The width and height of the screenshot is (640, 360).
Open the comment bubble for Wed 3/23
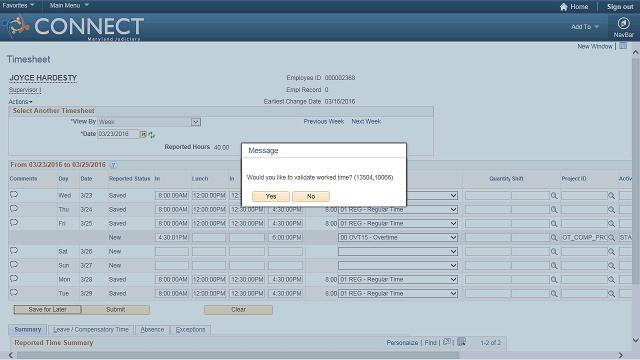click(14, 195)
